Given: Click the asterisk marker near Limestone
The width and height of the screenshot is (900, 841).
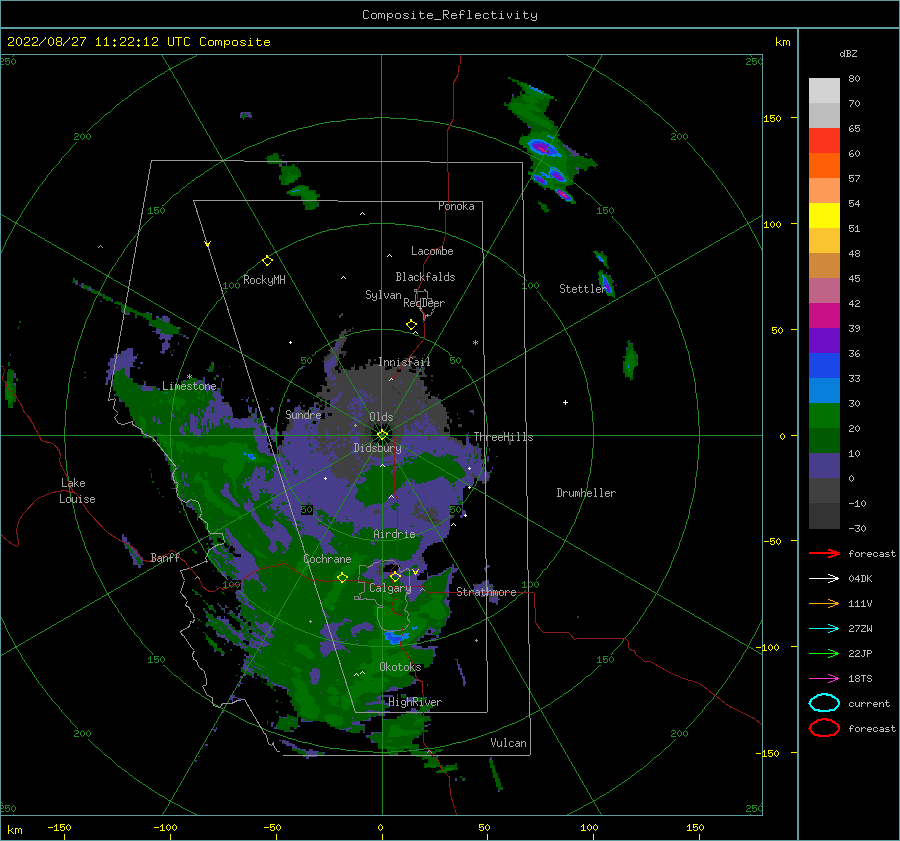Looking at the screenshot, I should (x=189, y=377).
